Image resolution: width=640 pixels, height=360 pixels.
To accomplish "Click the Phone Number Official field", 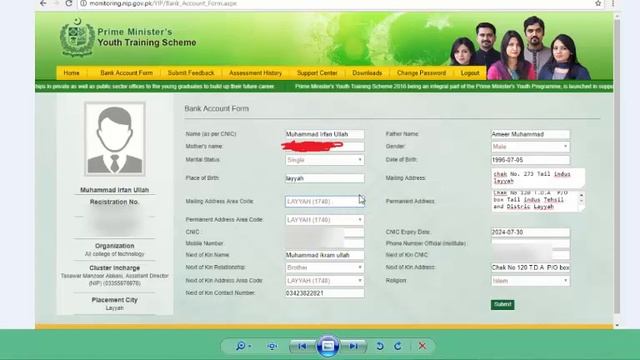I will pyautogui.click(x=530, y=244).
